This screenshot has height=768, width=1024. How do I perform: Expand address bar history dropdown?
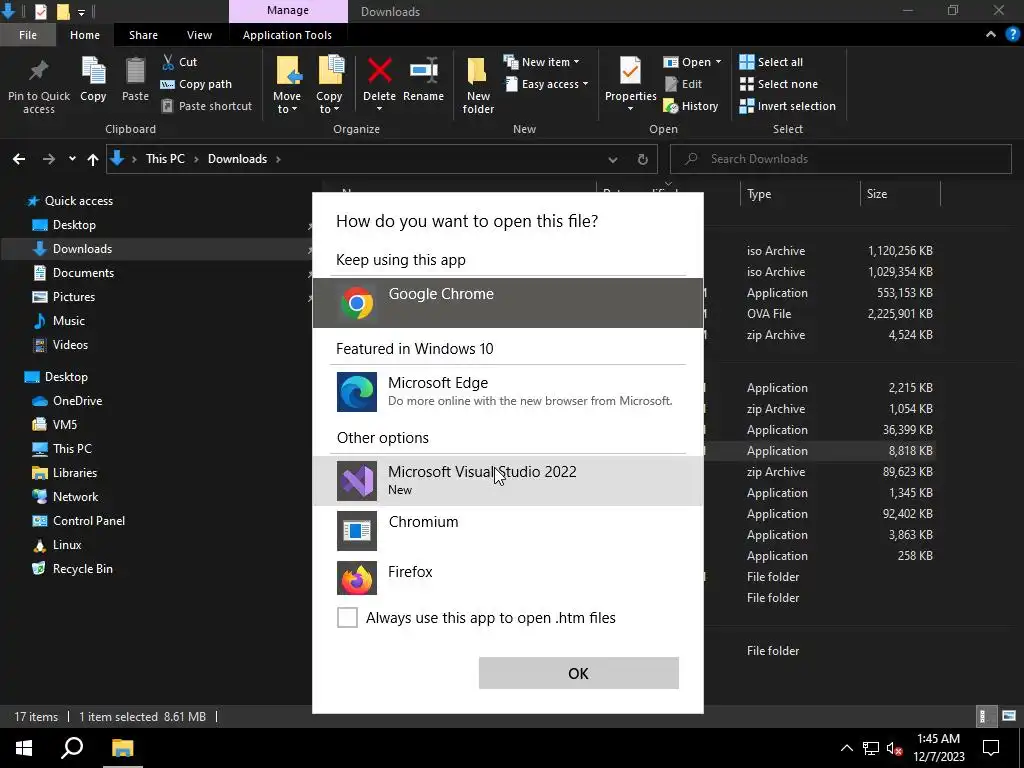click(613, 159)
